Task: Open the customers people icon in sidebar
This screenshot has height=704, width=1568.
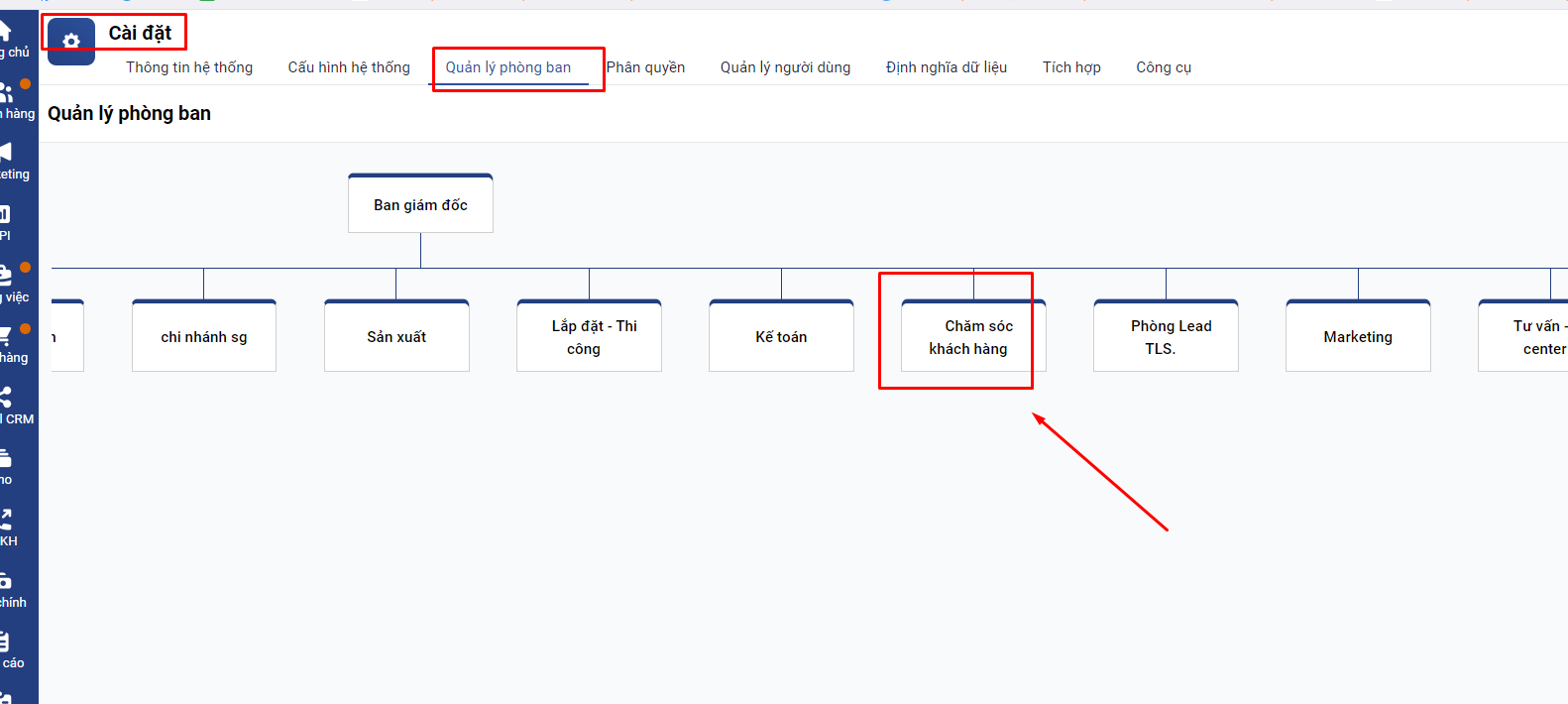Action: (x=6, y=93)
